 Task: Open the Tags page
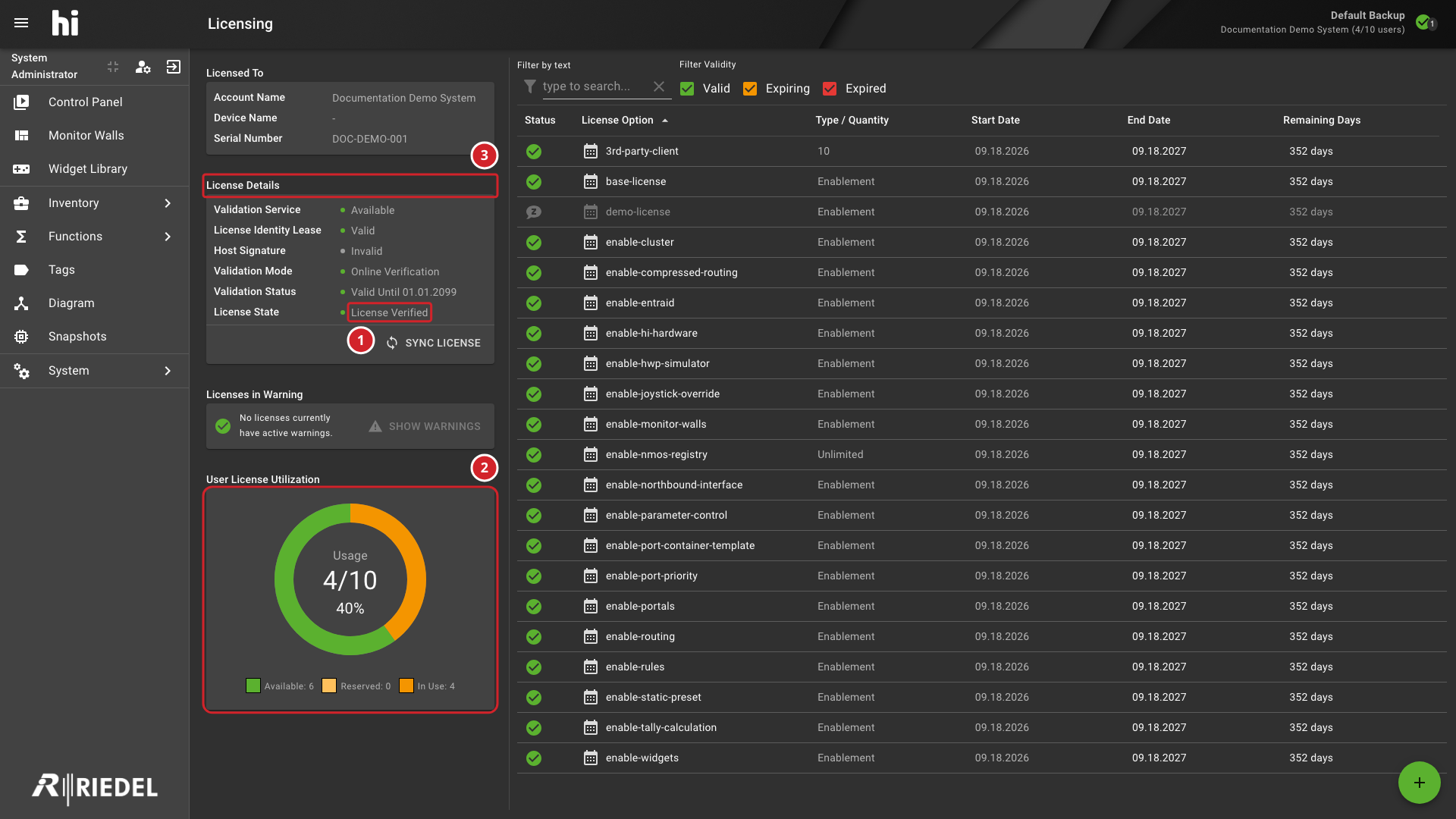coord(94,269)
